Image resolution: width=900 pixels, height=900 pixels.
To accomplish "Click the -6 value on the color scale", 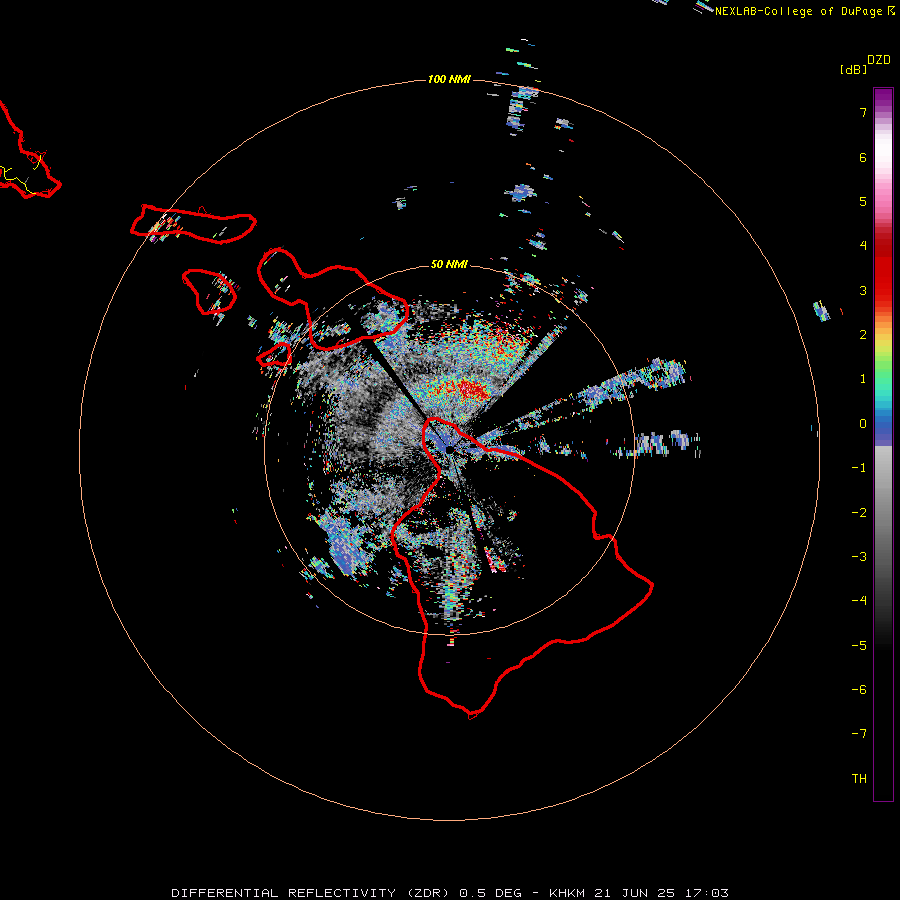I will (859, 690).
